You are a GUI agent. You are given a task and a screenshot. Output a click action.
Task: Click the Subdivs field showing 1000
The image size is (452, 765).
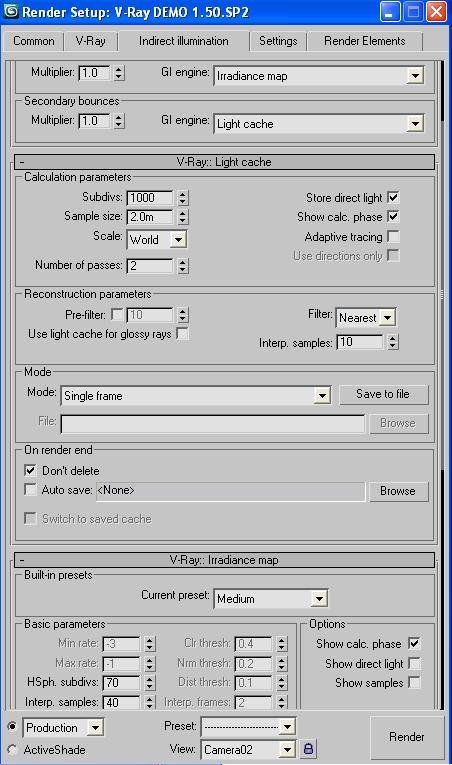point(150,198)
